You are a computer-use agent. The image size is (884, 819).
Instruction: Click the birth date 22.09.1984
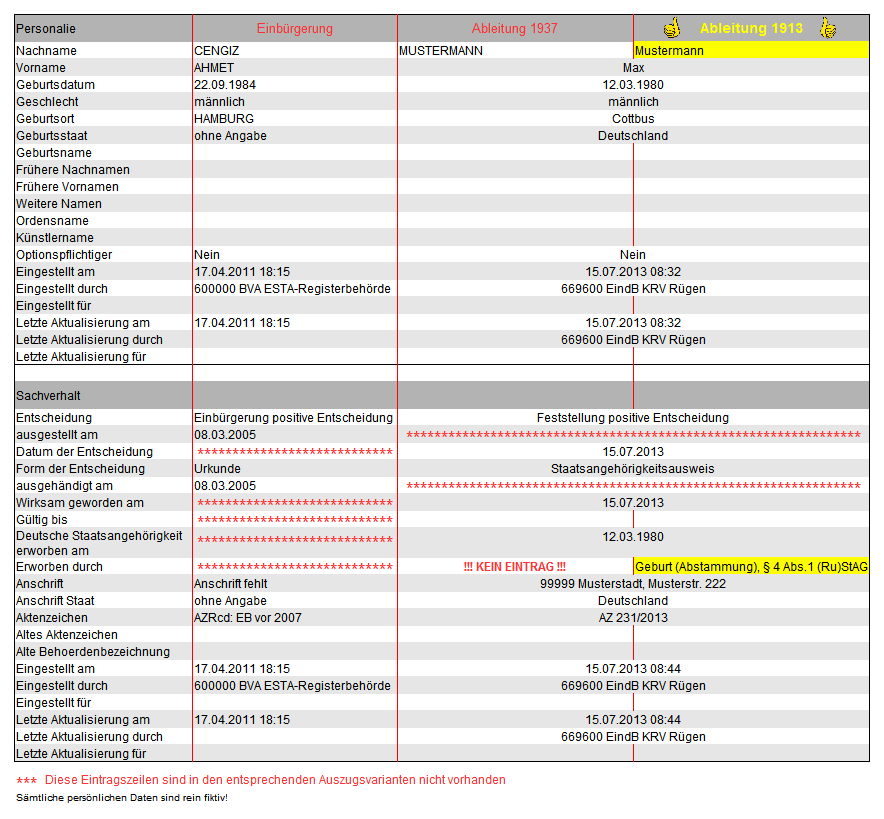(x=225, y=85)
